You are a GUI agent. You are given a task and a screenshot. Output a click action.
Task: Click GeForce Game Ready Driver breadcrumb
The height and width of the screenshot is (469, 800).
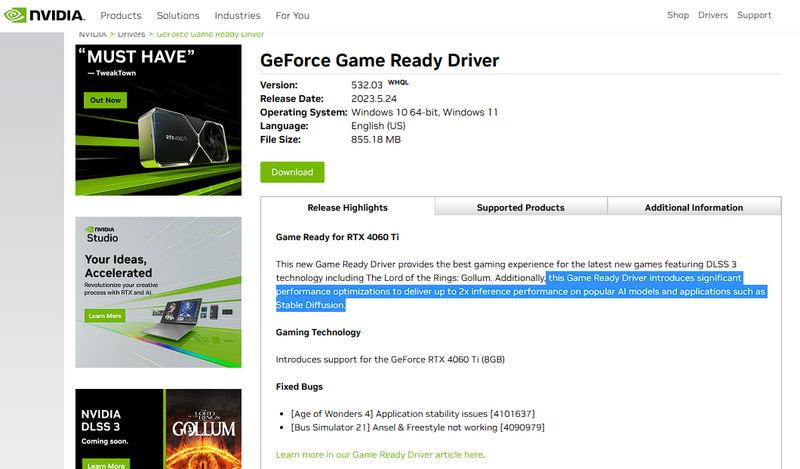coord(210,35)
